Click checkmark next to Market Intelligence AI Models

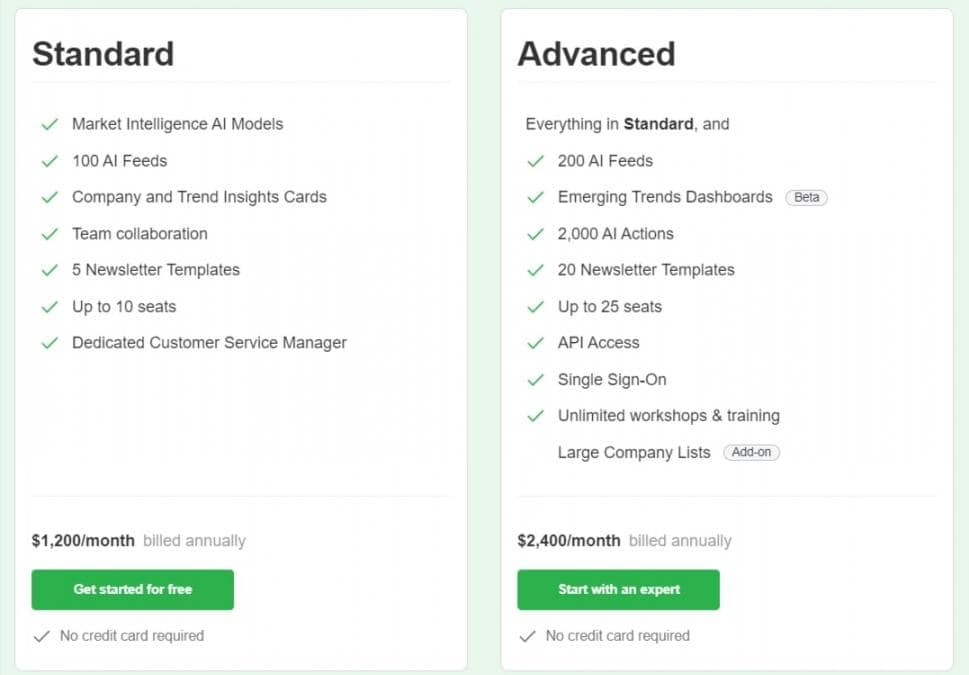click(x=49, y=124)
